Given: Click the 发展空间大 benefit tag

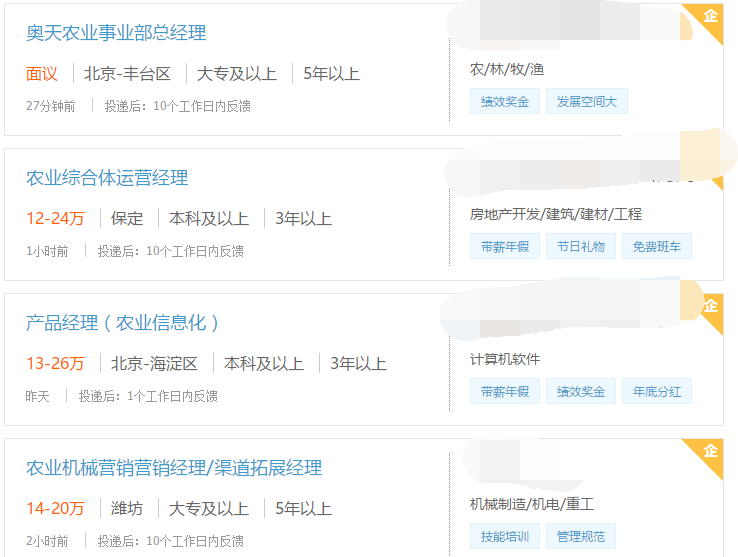Looking at the screenshot, I should (587, 101).
